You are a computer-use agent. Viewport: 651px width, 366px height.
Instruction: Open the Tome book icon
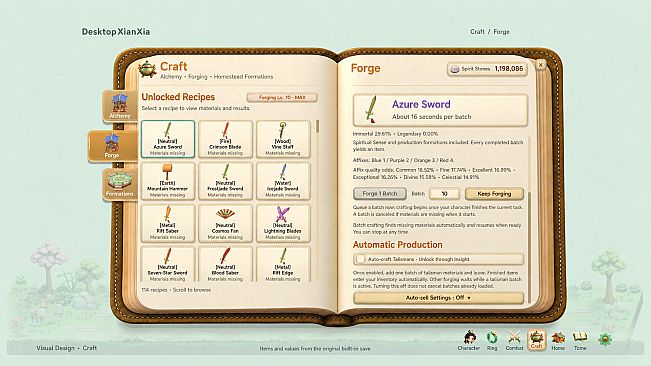click(x=580, y=340)
